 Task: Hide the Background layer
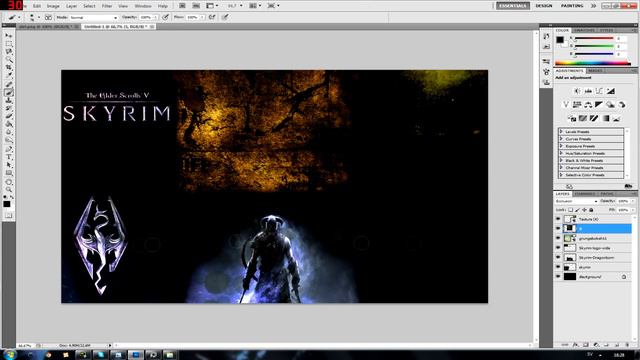coord(558,277)
